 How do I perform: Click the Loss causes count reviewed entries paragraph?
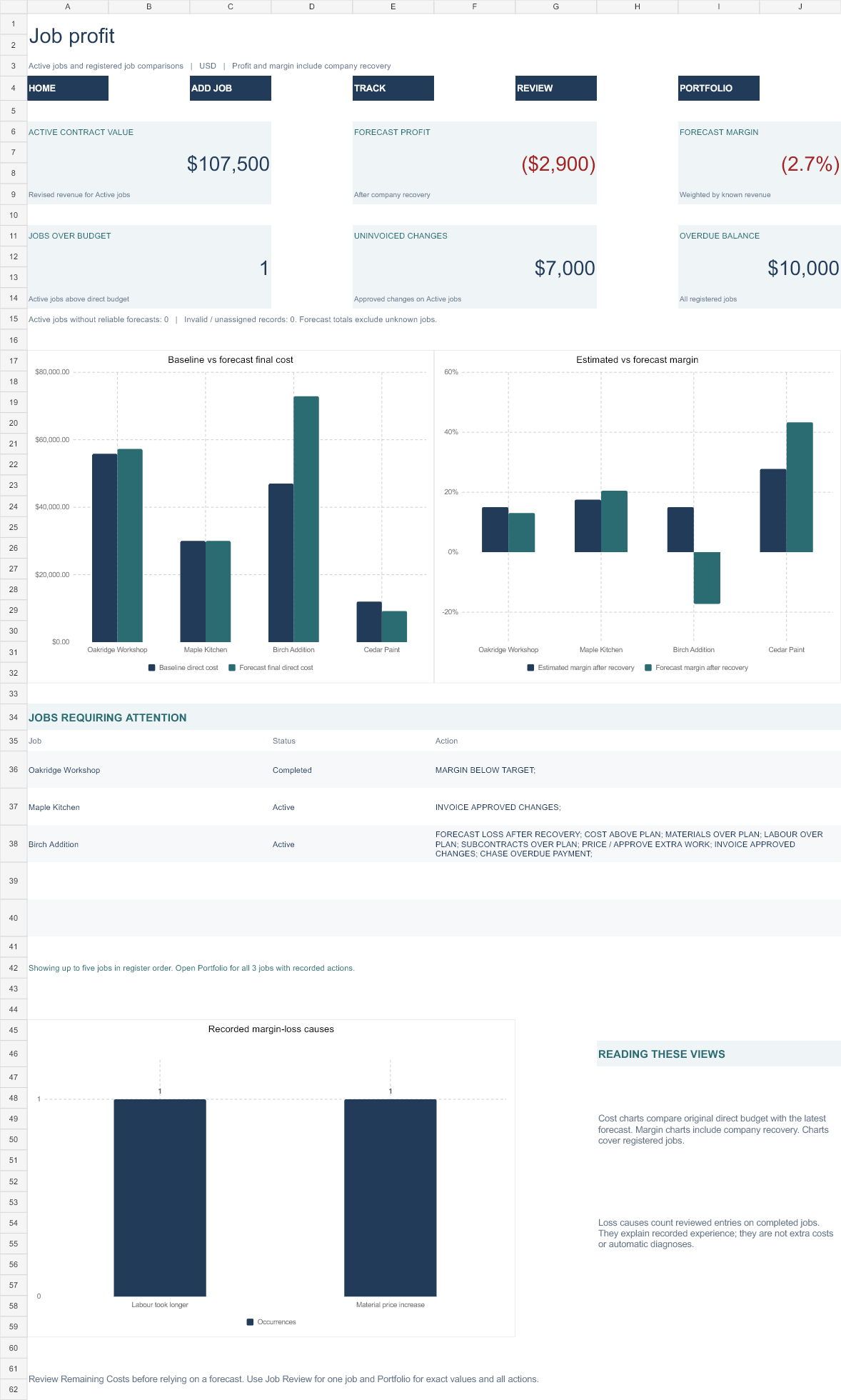pos(716,1234)
